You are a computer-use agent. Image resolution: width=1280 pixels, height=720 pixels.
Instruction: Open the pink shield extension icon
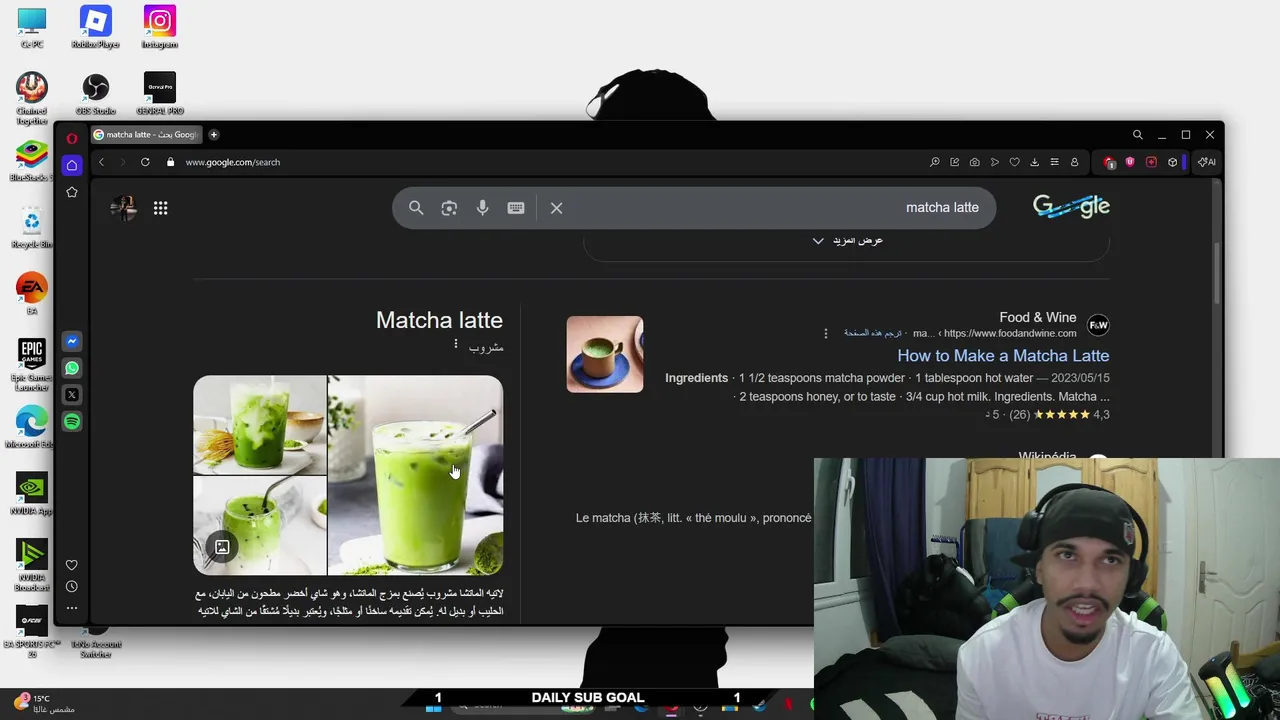pyautogui.click(x=1130, y=162)
